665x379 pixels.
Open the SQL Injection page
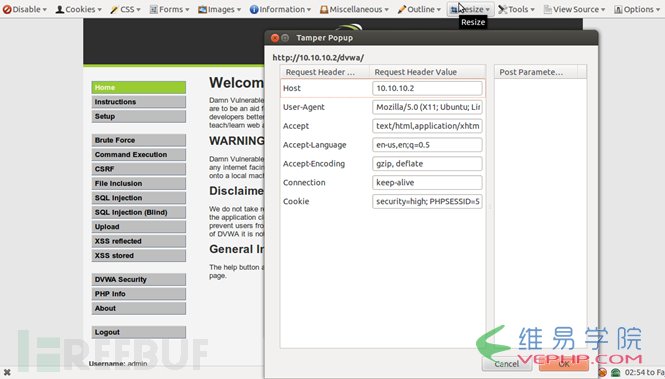click(139, 198)
